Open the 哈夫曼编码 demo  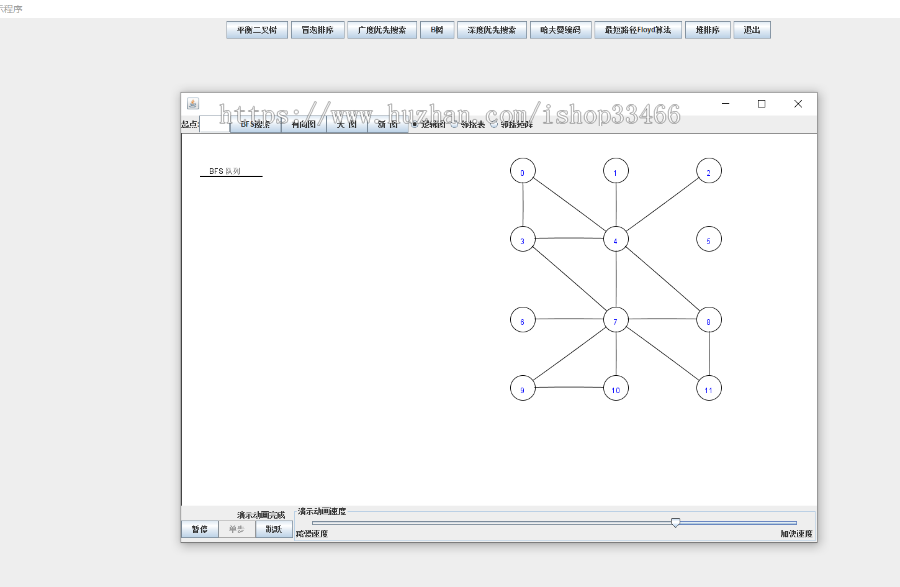coord(559,30)
